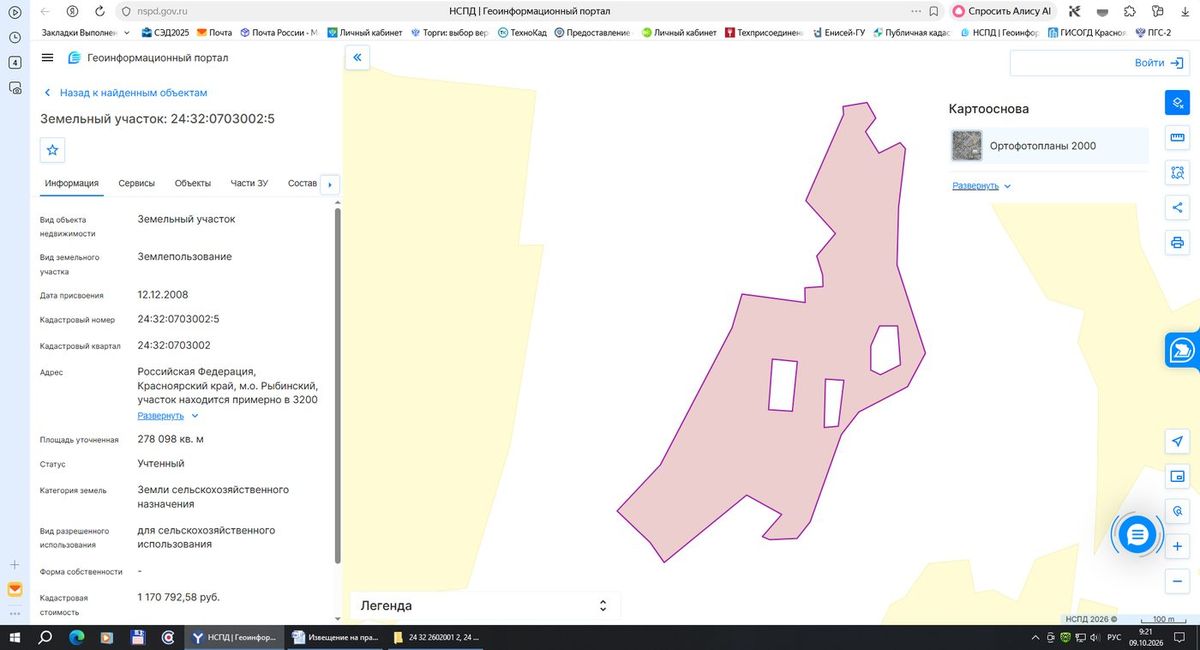Screen dimensions: 1200x650
Task: Click the geolocation arrow button
Action: tap(1177, 442)
